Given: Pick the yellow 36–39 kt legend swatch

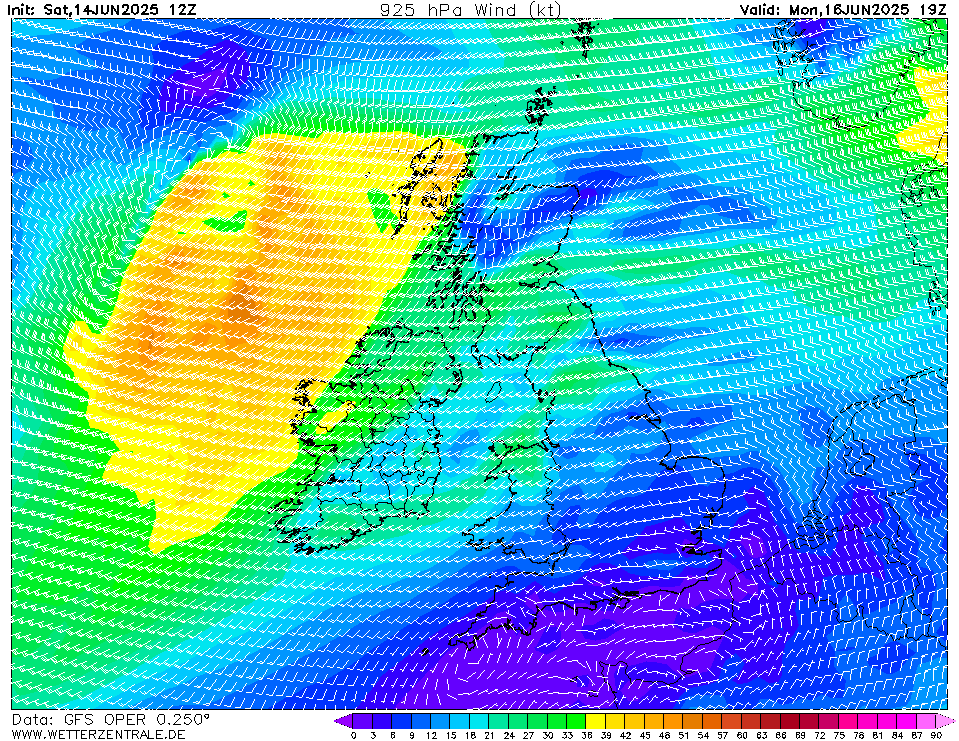Looking at the screenshot, I should [x=596, y=721].
